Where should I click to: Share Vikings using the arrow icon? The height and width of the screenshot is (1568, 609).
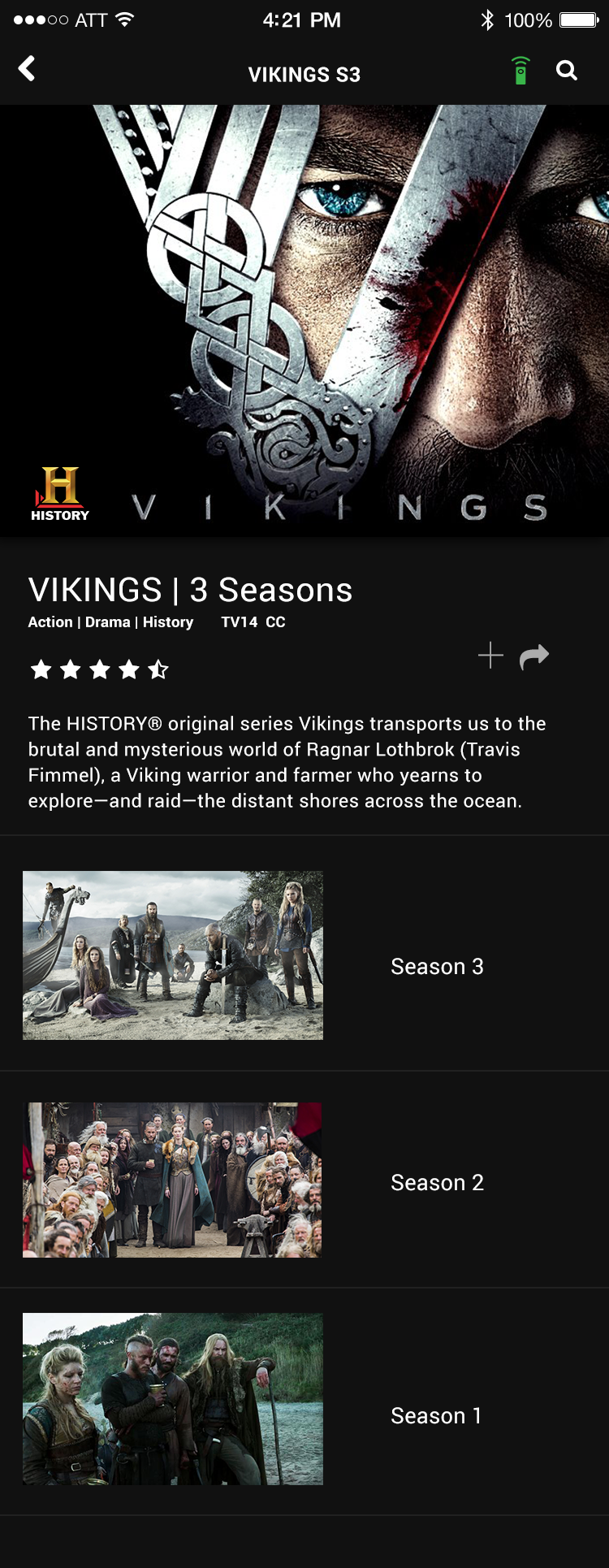point(534,656)
